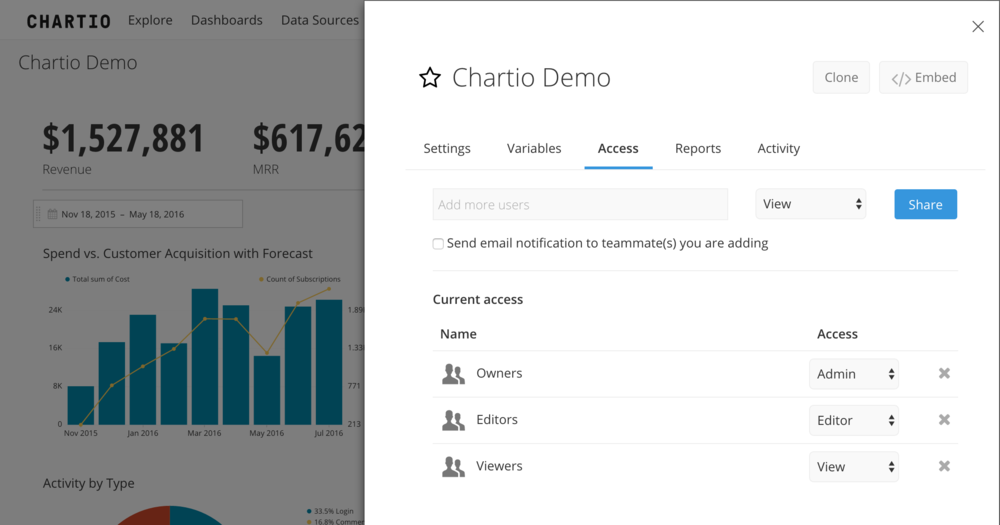
Task: Click the Access column header
Action: pos(837,334)
